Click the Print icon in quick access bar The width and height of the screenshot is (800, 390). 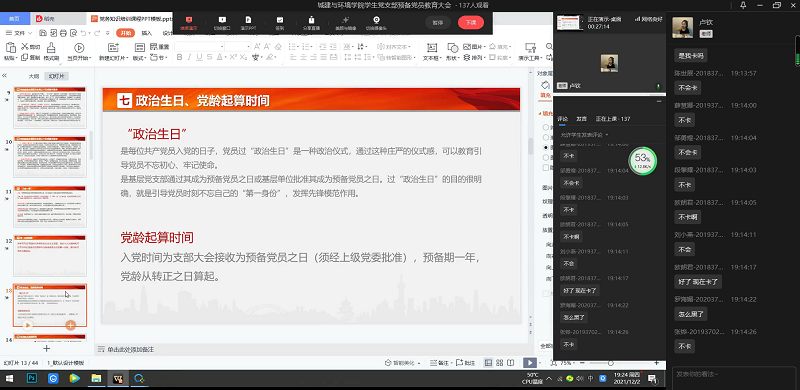pyautogui.click(x=63, y=33)
